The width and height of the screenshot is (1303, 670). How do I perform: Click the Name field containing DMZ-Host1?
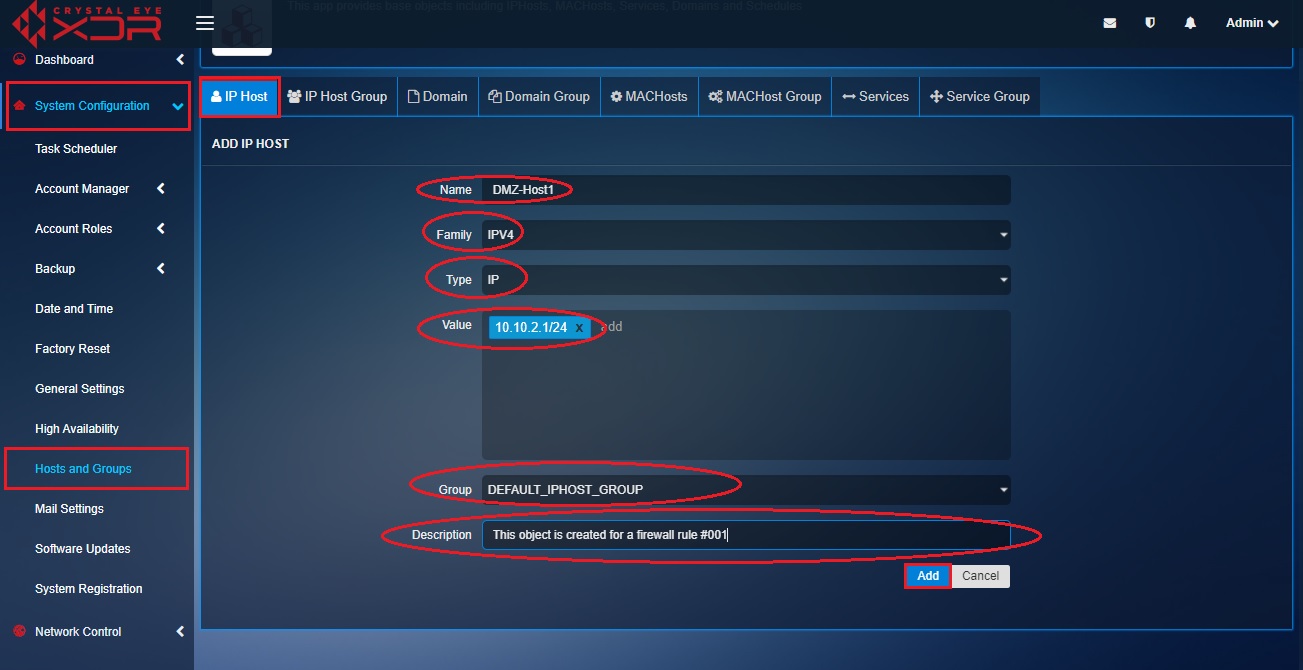click(746, 190)
